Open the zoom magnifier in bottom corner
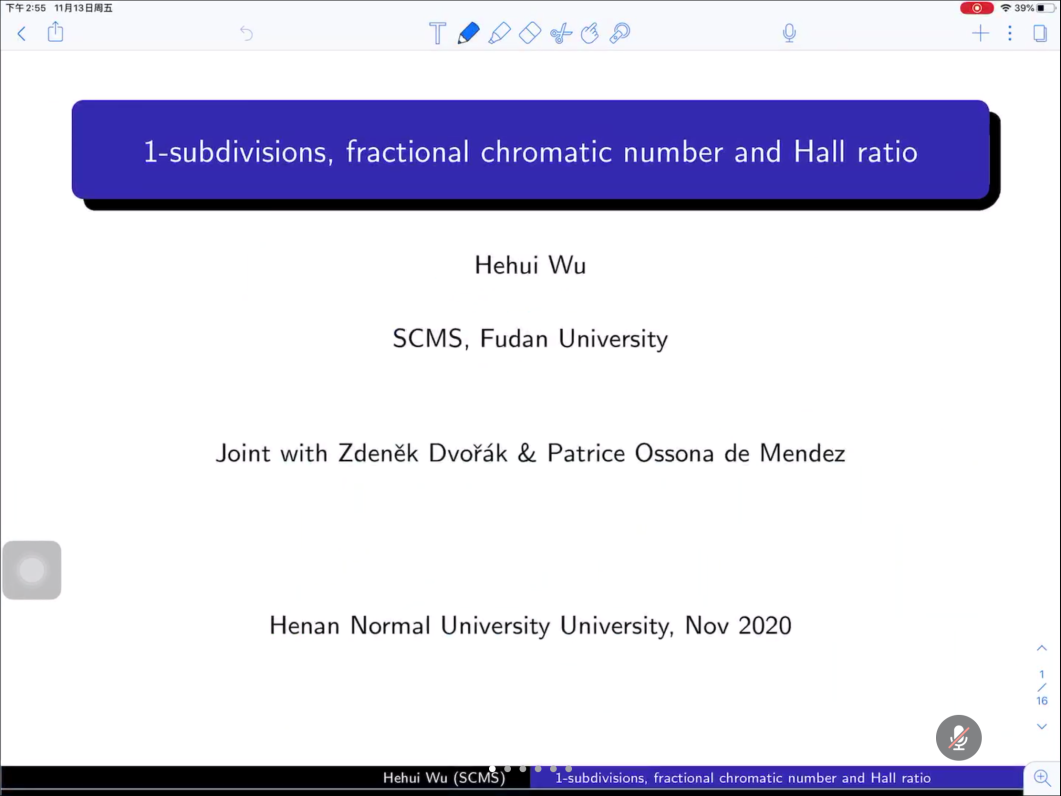Screen dimensions: 1061x796 pos(1042,778)
